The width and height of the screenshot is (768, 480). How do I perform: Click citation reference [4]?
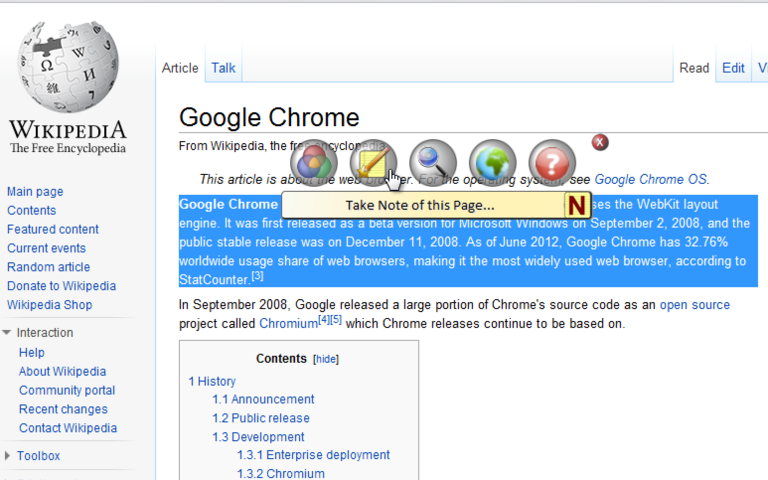(324, 320)
